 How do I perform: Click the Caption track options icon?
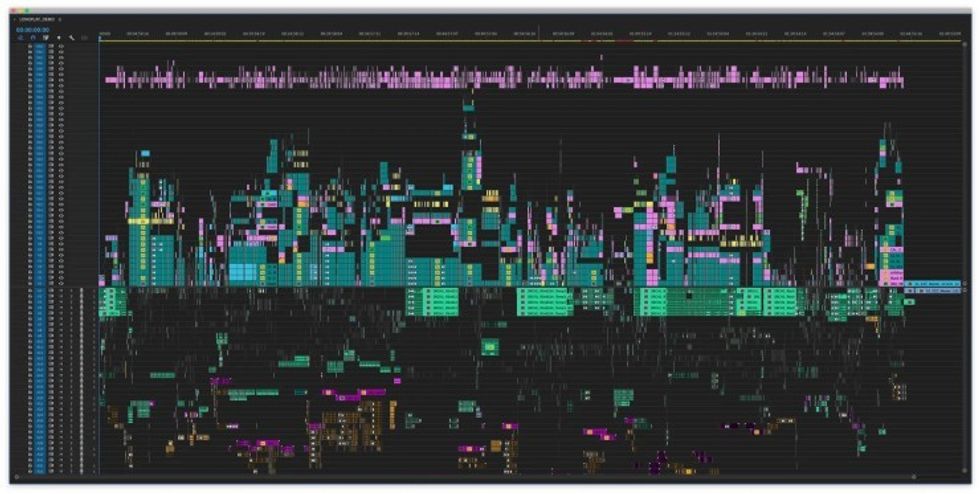85,38
